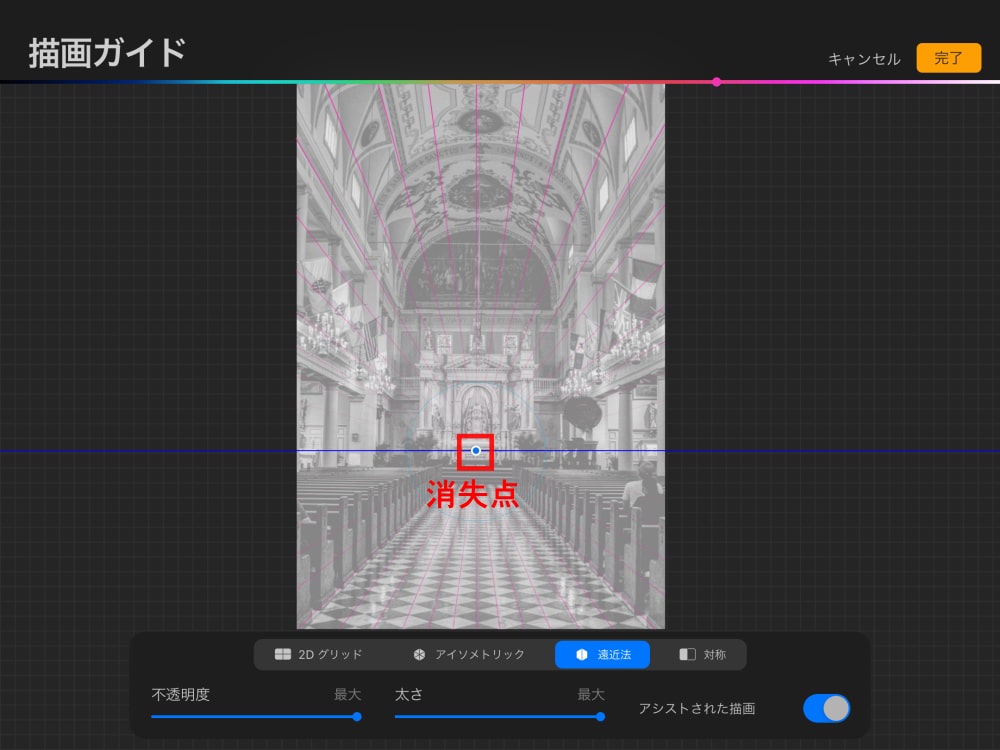Click the blue dot of the 太さ slider

tap(600, 717)
